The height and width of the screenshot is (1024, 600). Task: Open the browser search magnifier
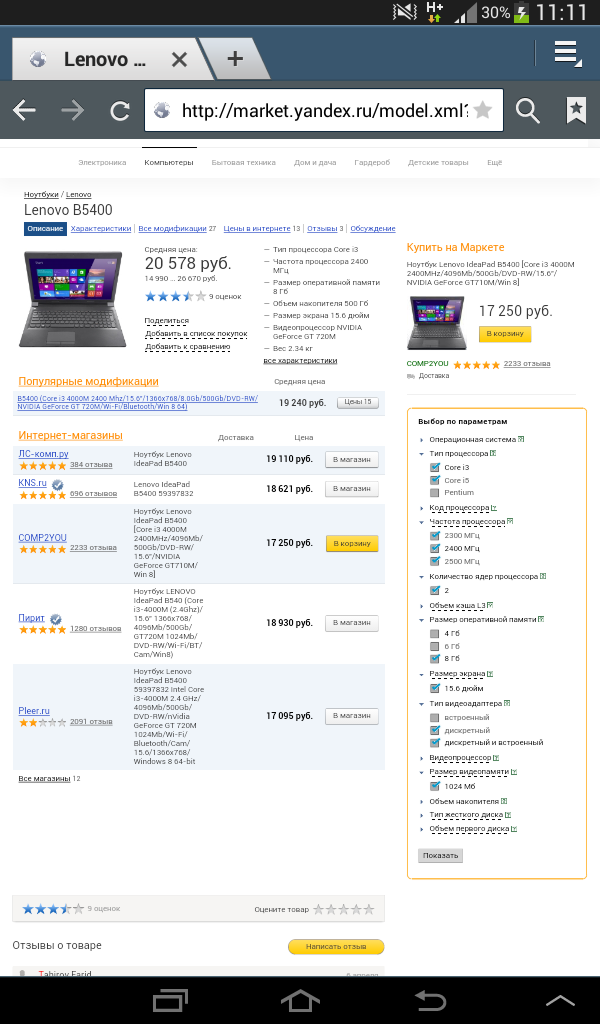tap(528, 110)
